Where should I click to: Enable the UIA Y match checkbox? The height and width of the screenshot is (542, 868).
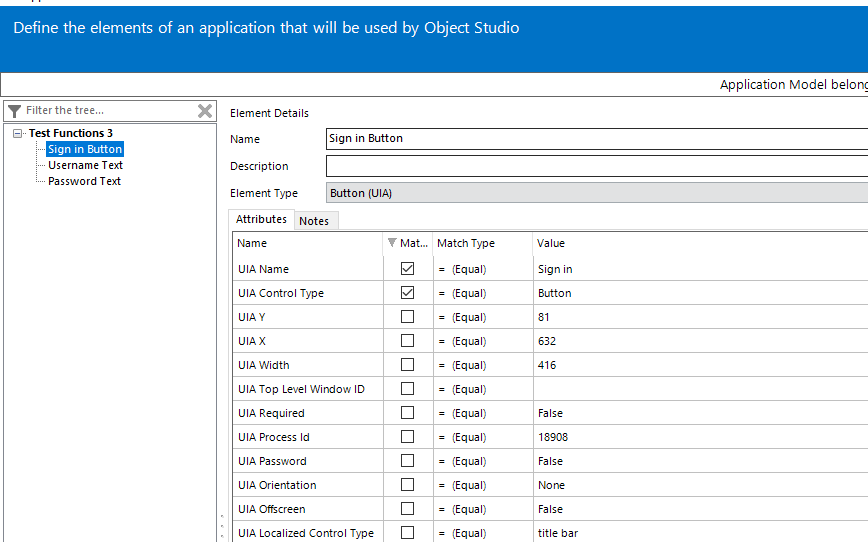(407, 317)
